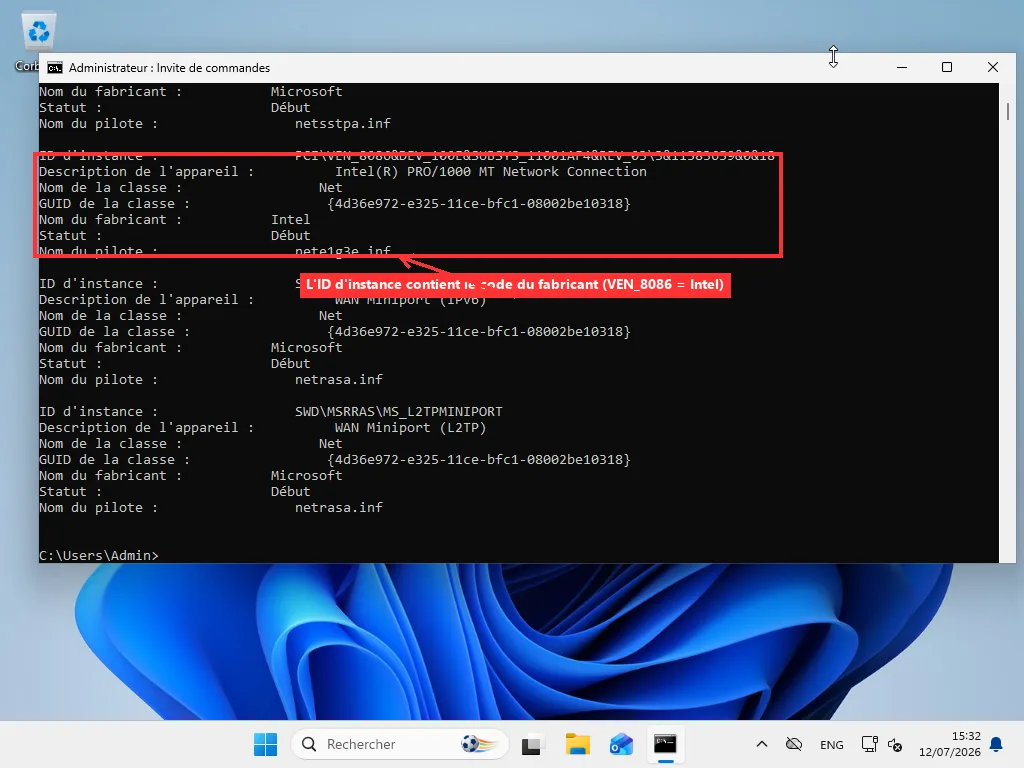Screen dimensions: 1024x768
Task: Select the Command Prompt taskbar icon
Action: click(665, 744)
